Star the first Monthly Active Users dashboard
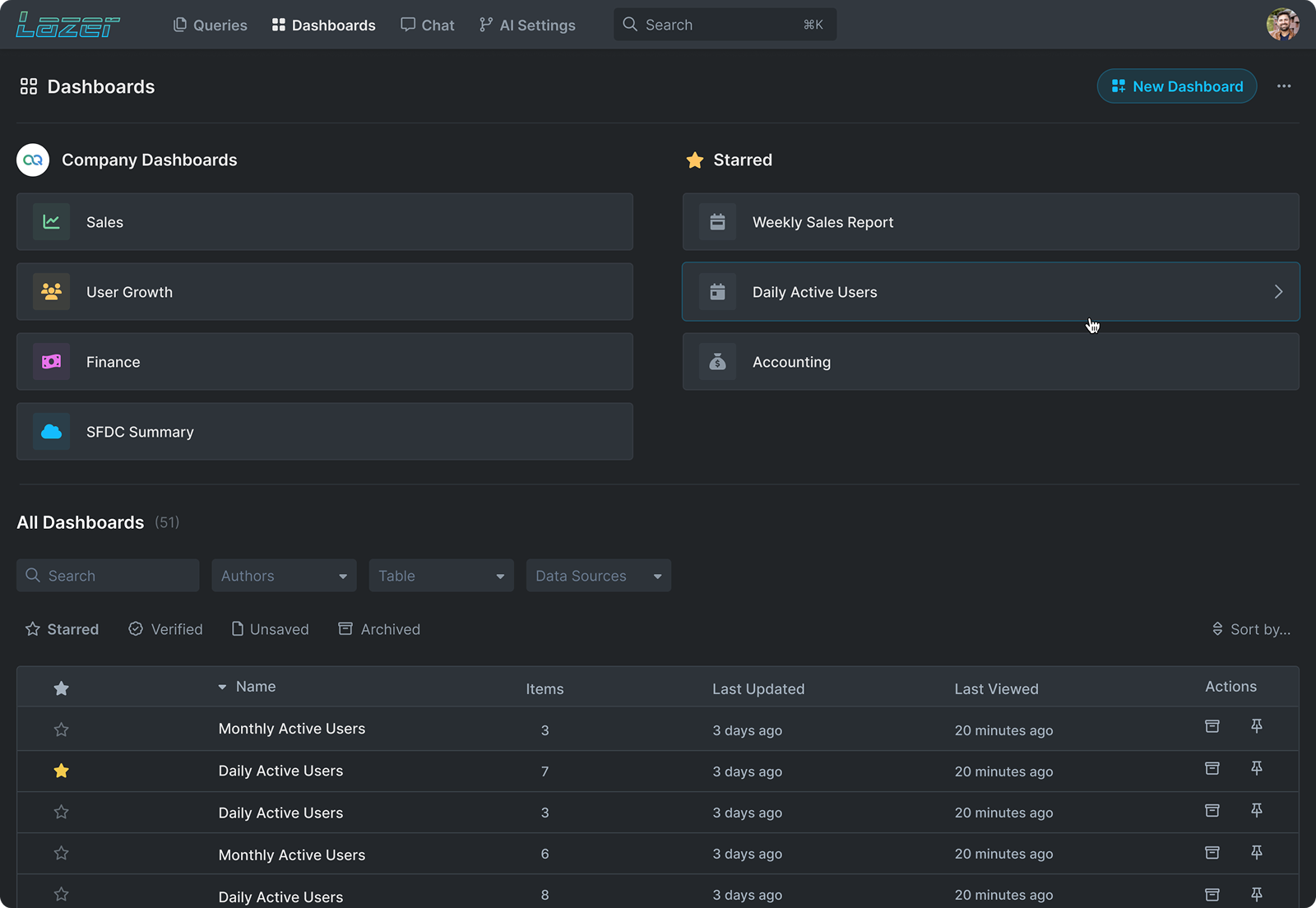The image size is (1316, 908). (x=61, y=730)
